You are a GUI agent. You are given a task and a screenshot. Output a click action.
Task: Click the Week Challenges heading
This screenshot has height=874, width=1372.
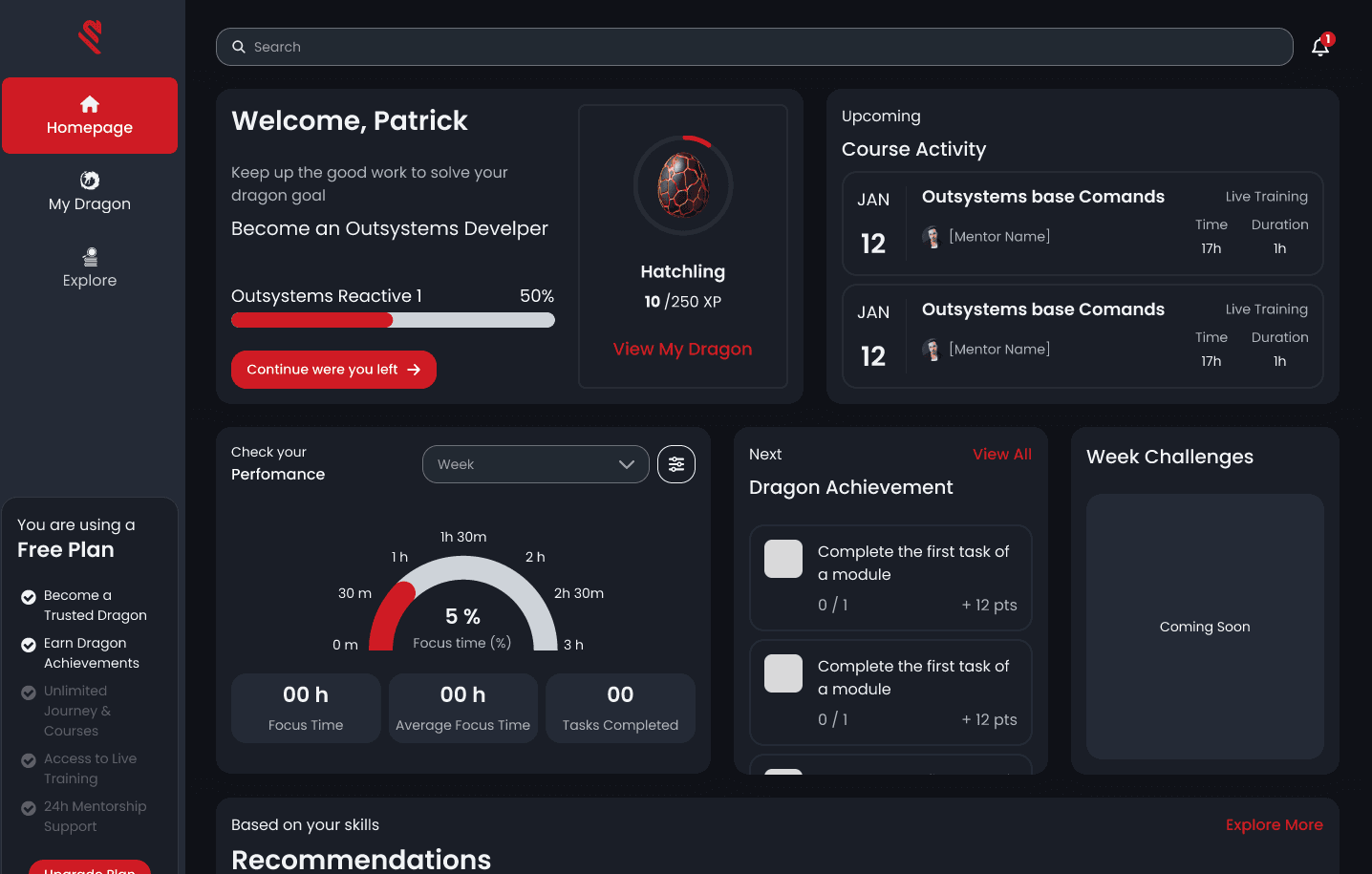[1169, 457]
